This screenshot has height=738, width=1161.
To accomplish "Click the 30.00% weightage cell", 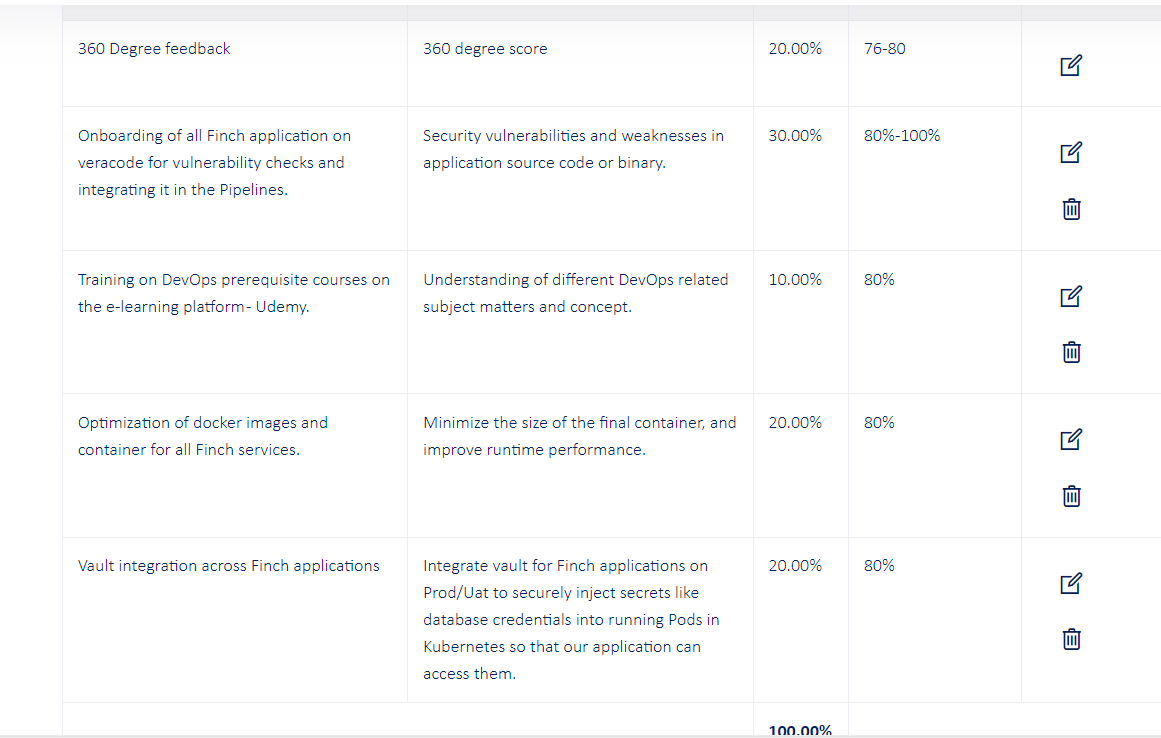I will pos(795,136).
